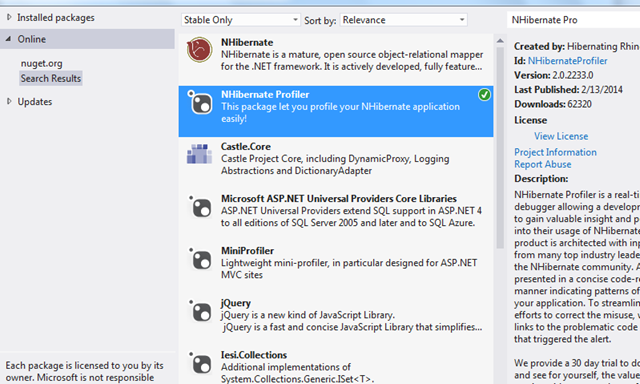The image size is (640, 384).
Task: Expand the Installed packages node
Action: (x=9, y=18)
